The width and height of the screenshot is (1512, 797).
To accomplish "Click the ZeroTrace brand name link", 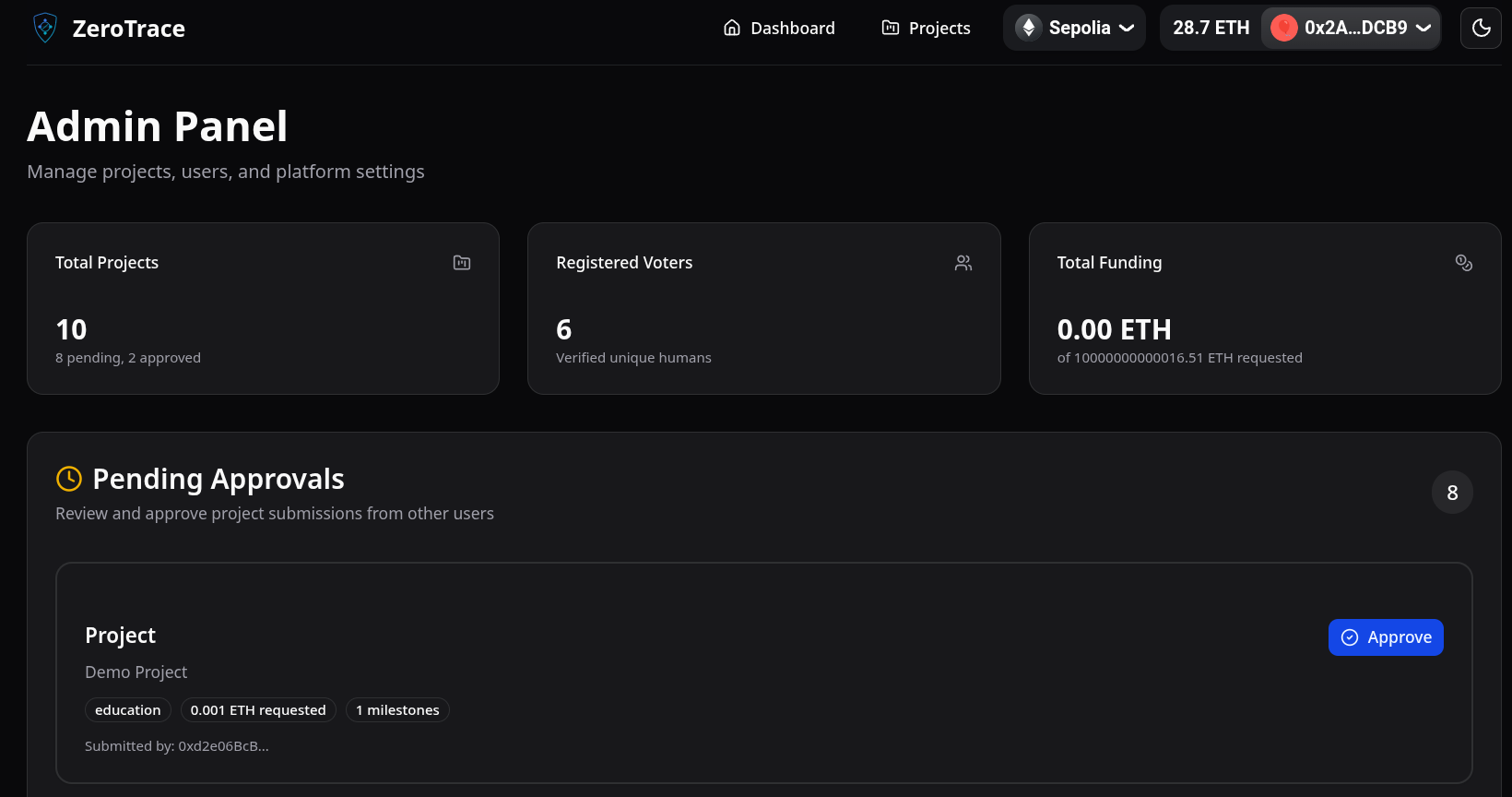I will 128,29.
